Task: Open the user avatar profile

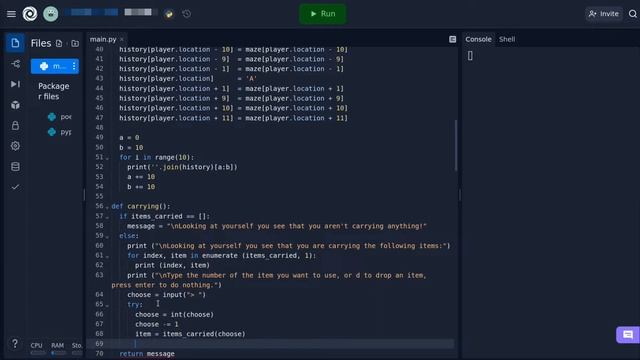Action: (51, 14)
